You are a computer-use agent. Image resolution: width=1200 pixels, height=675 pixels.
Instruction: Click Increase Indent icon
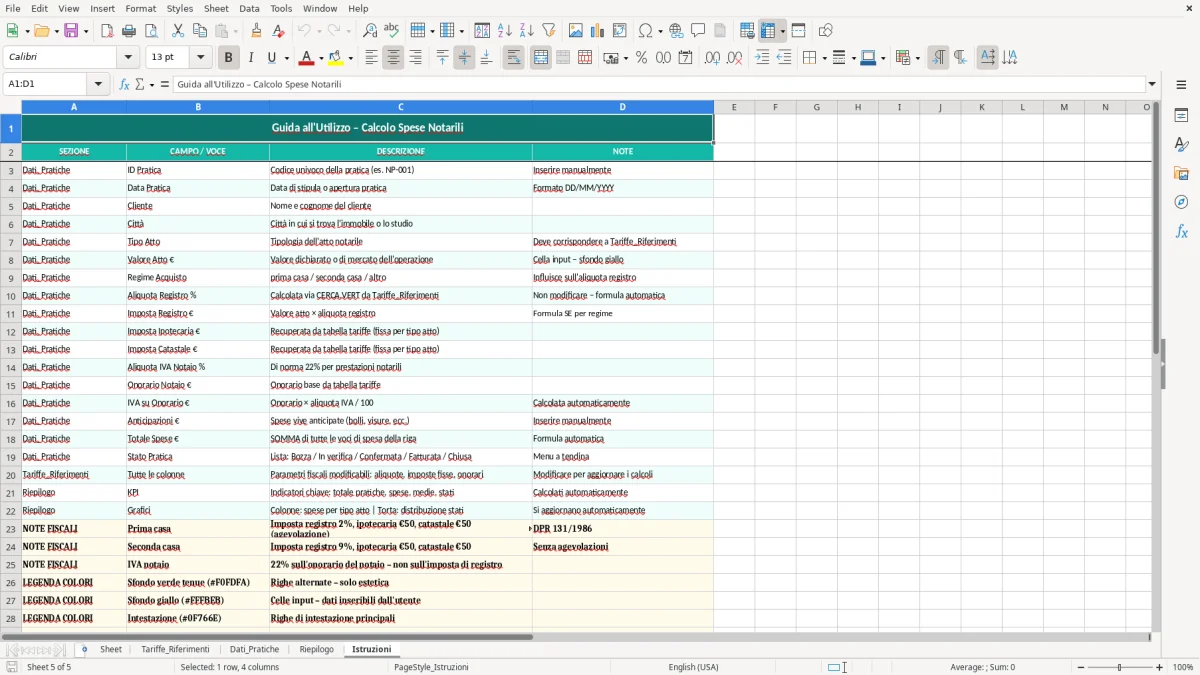762,58
